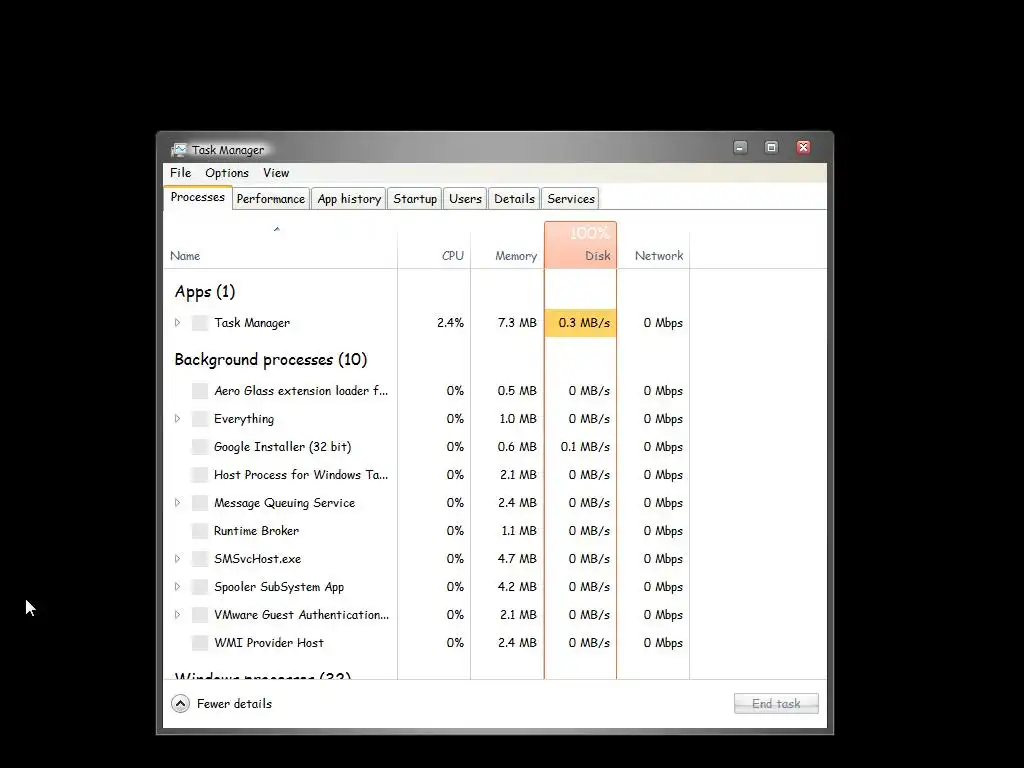Image resolution: width=1024 pixels, height=768 pixels.
Task: Select the Message Queuing Service name
Action: coord(285,503)
